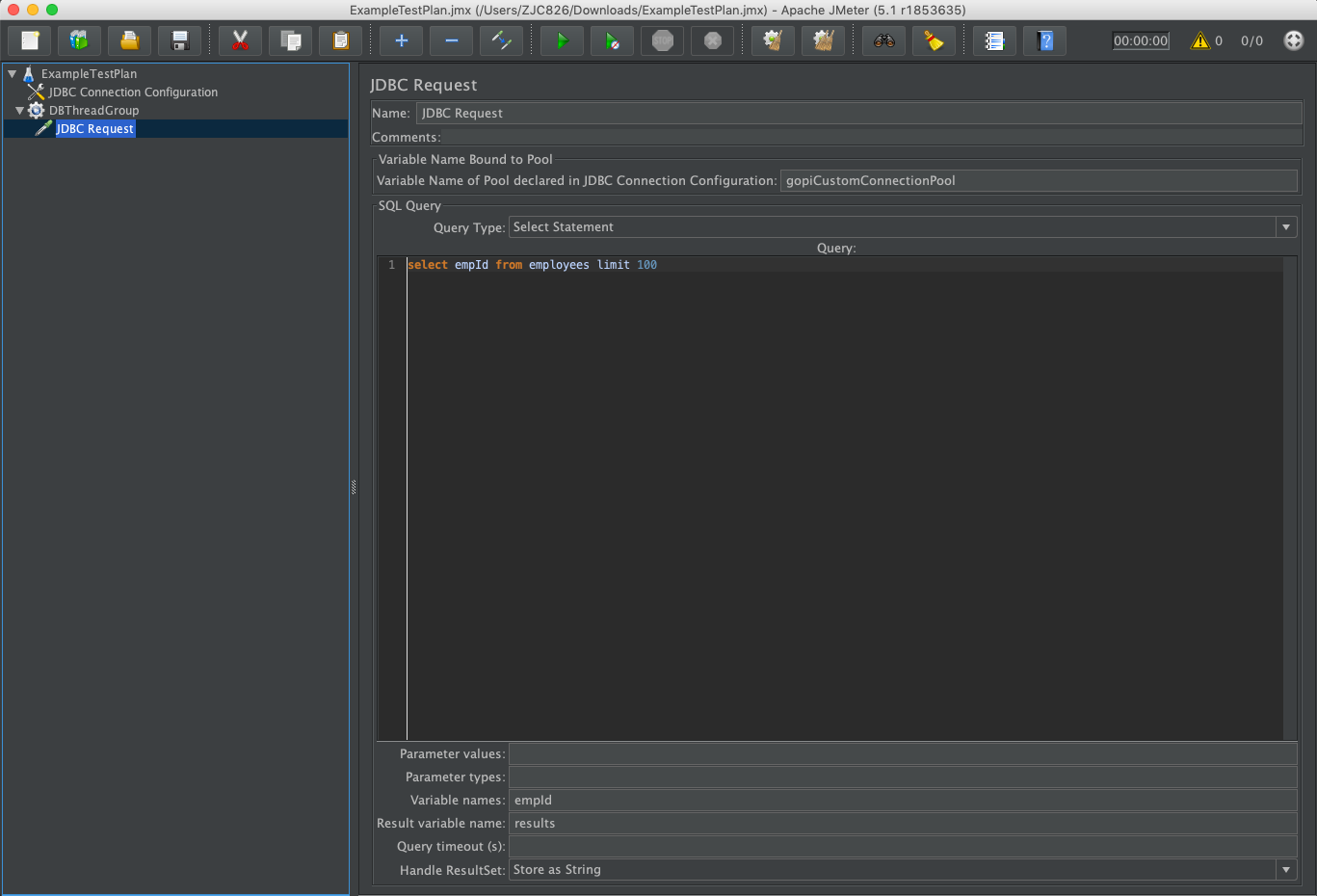Open the Handle ResultSet dropdown
Image resolution: width=1317 pixels, height=896 pixels.
click(903, 870)
